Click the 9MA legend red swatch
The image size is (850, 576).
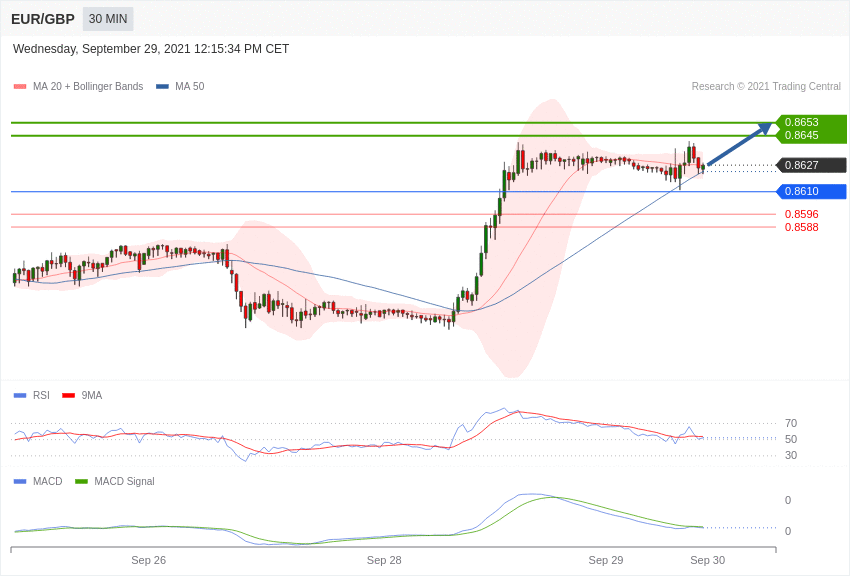click(69, 396)
